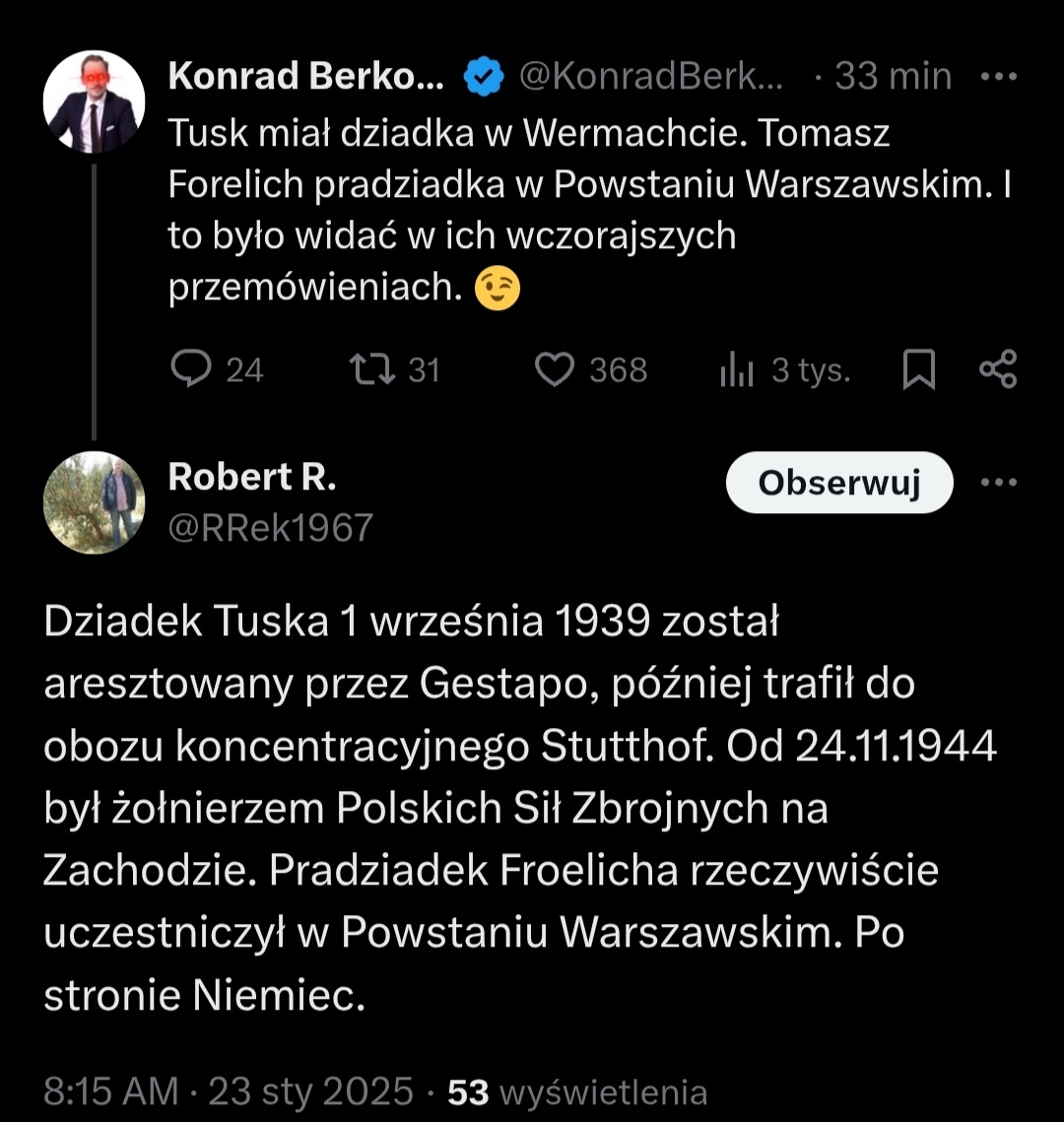This screenshot has width=1064, height=1122.
Task: Follow Robert R. with the Obserwuj button
Action: coord(839,483)
